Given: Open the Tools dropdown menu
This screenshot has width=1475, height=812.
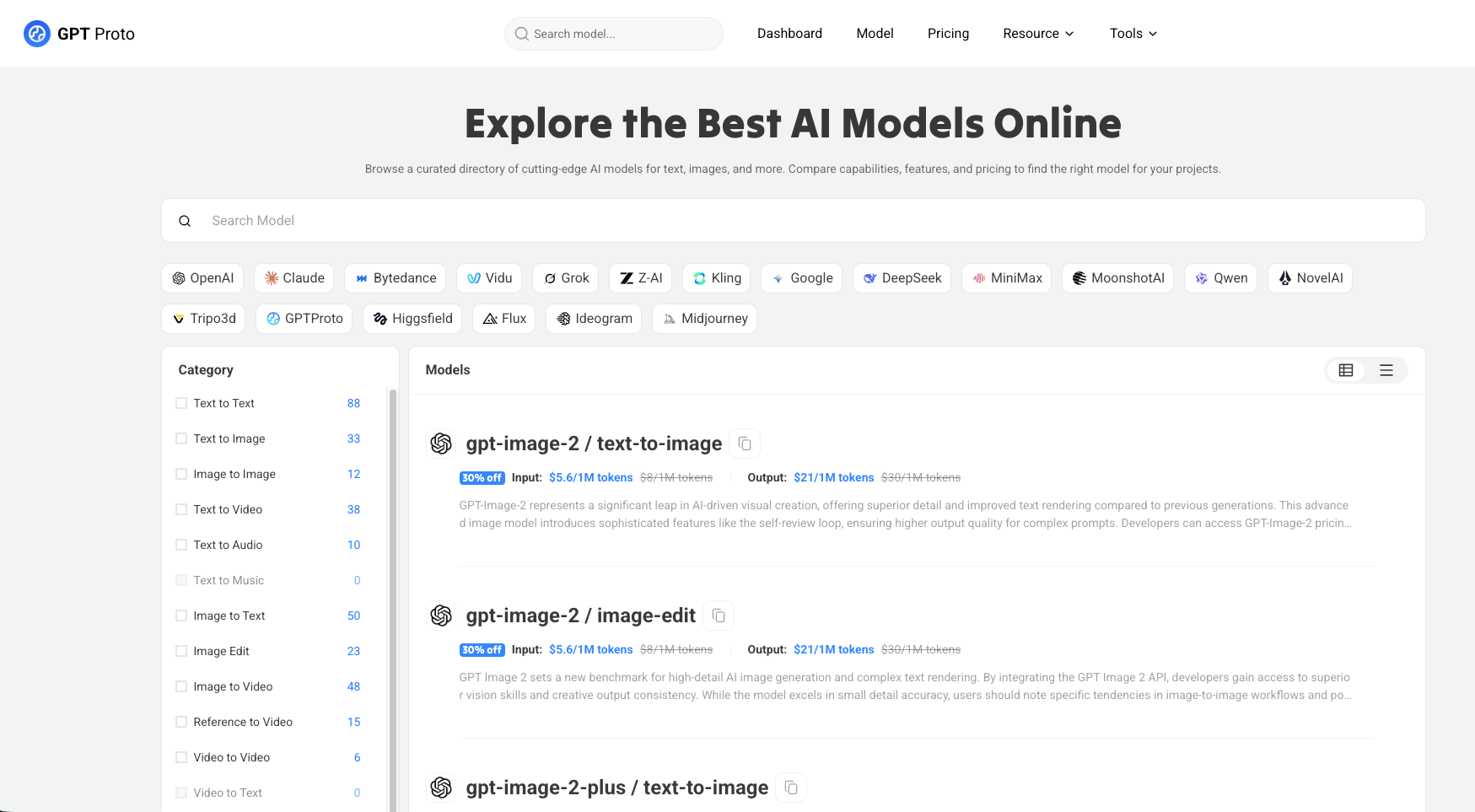Looking at the screenshot, I should pyautogui.click(x=1133, y=34).
